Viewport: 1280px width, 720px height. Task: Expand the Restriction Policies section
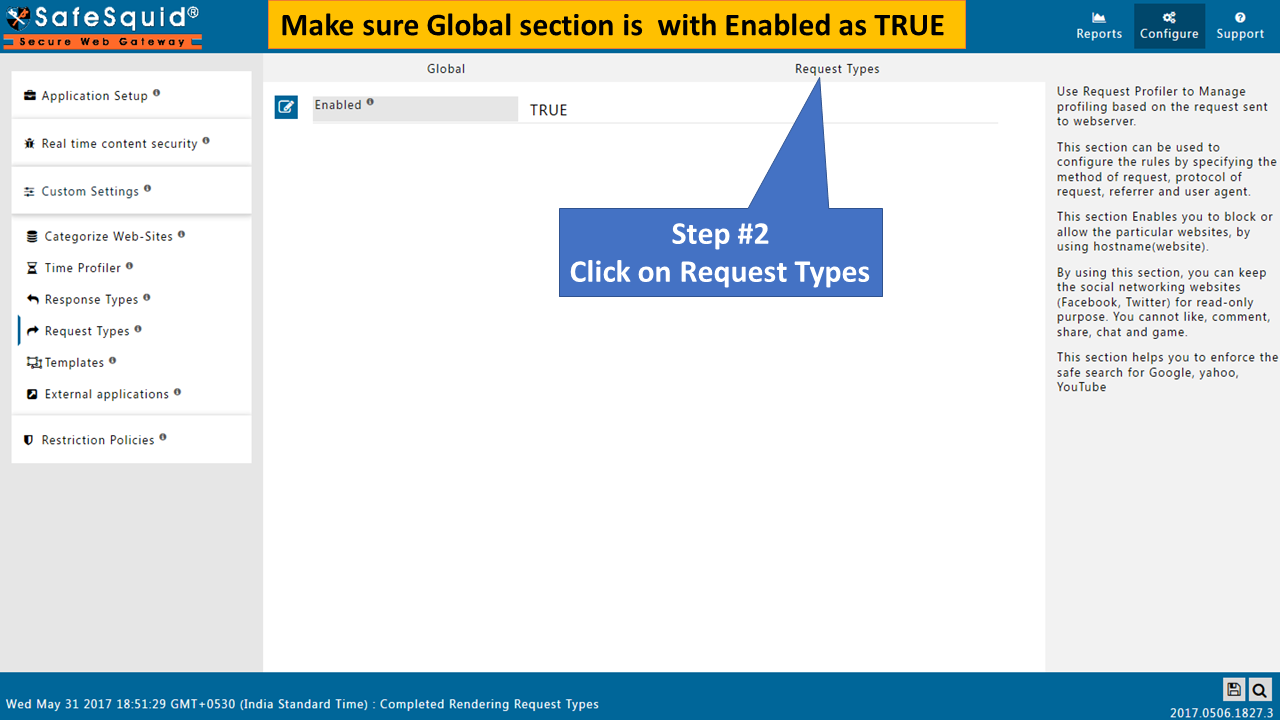98,439
